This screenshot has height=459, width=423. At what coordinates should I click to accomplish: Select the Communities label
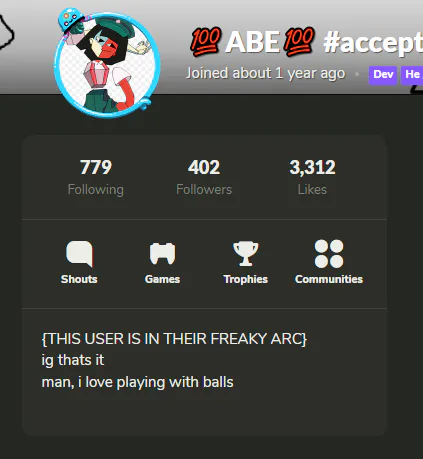click(329, 279)
